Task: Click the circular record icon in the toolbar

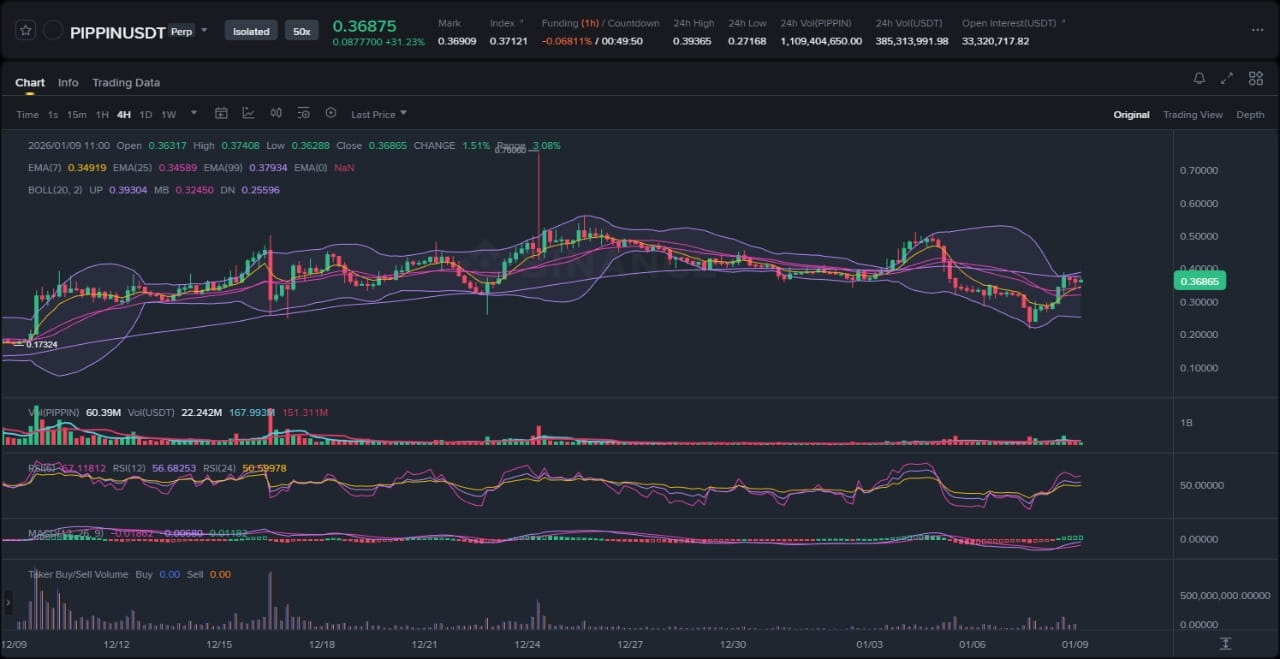Action: pyautogui.click(x=331, y=114)
